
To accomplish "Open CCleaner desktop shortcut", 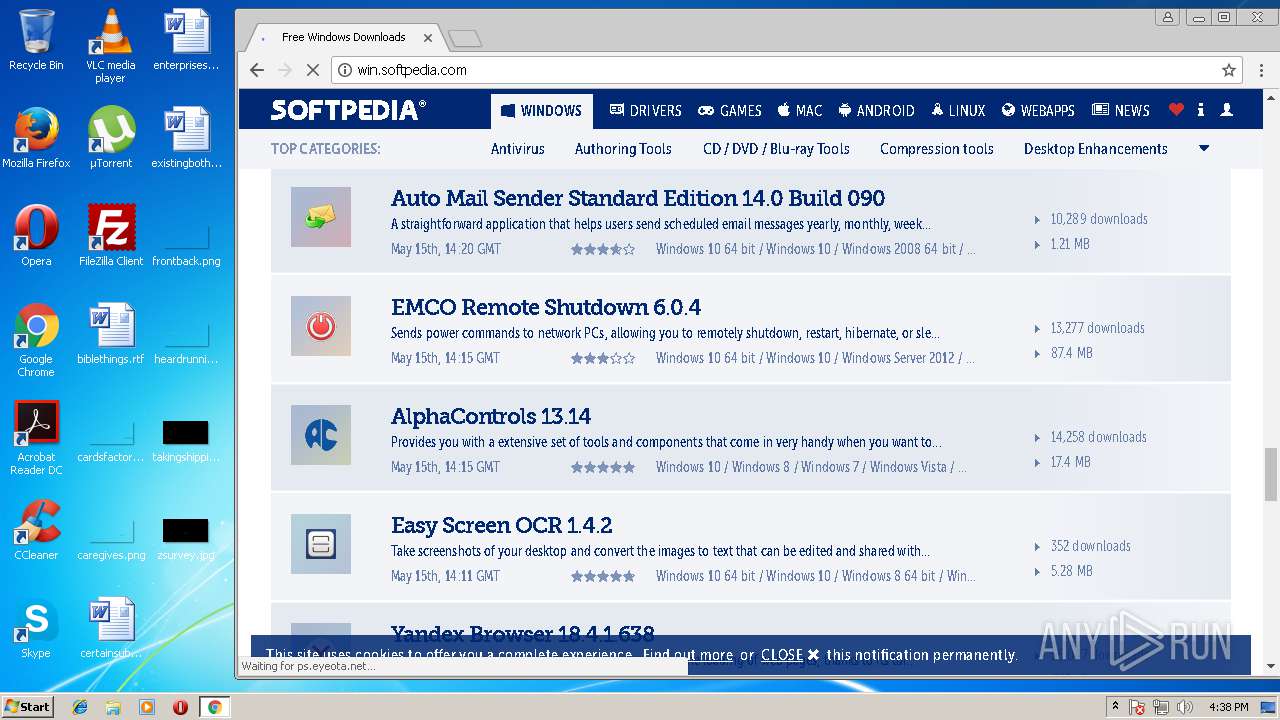I will click(36, 530).
